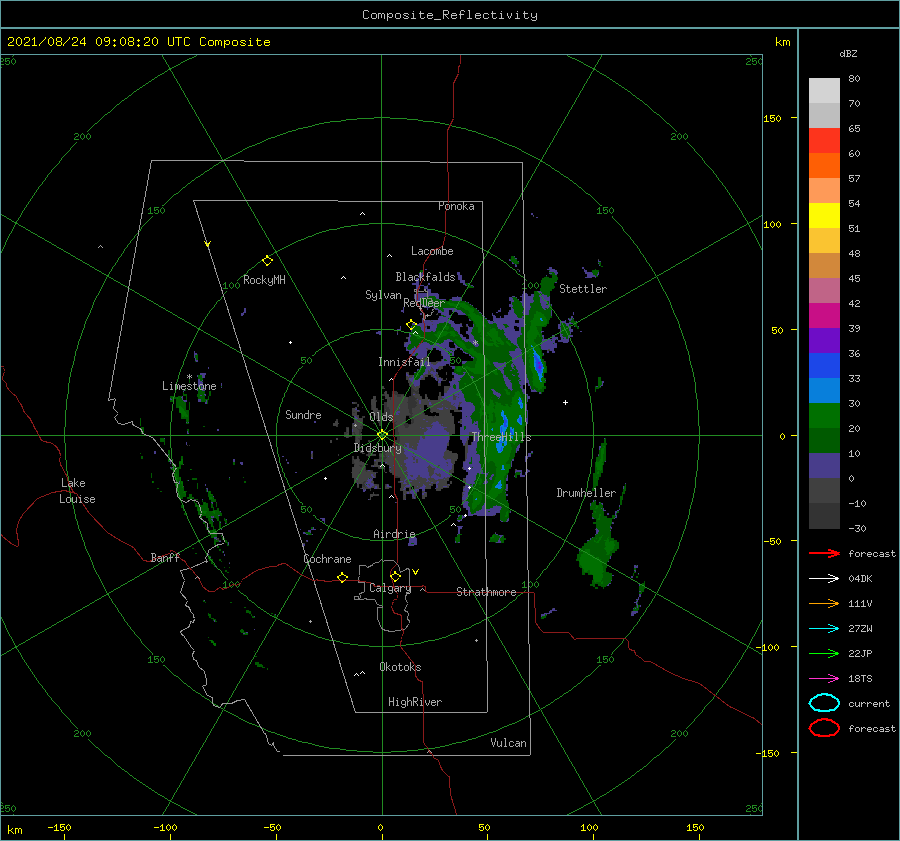Click the Calgary city label

390,588
